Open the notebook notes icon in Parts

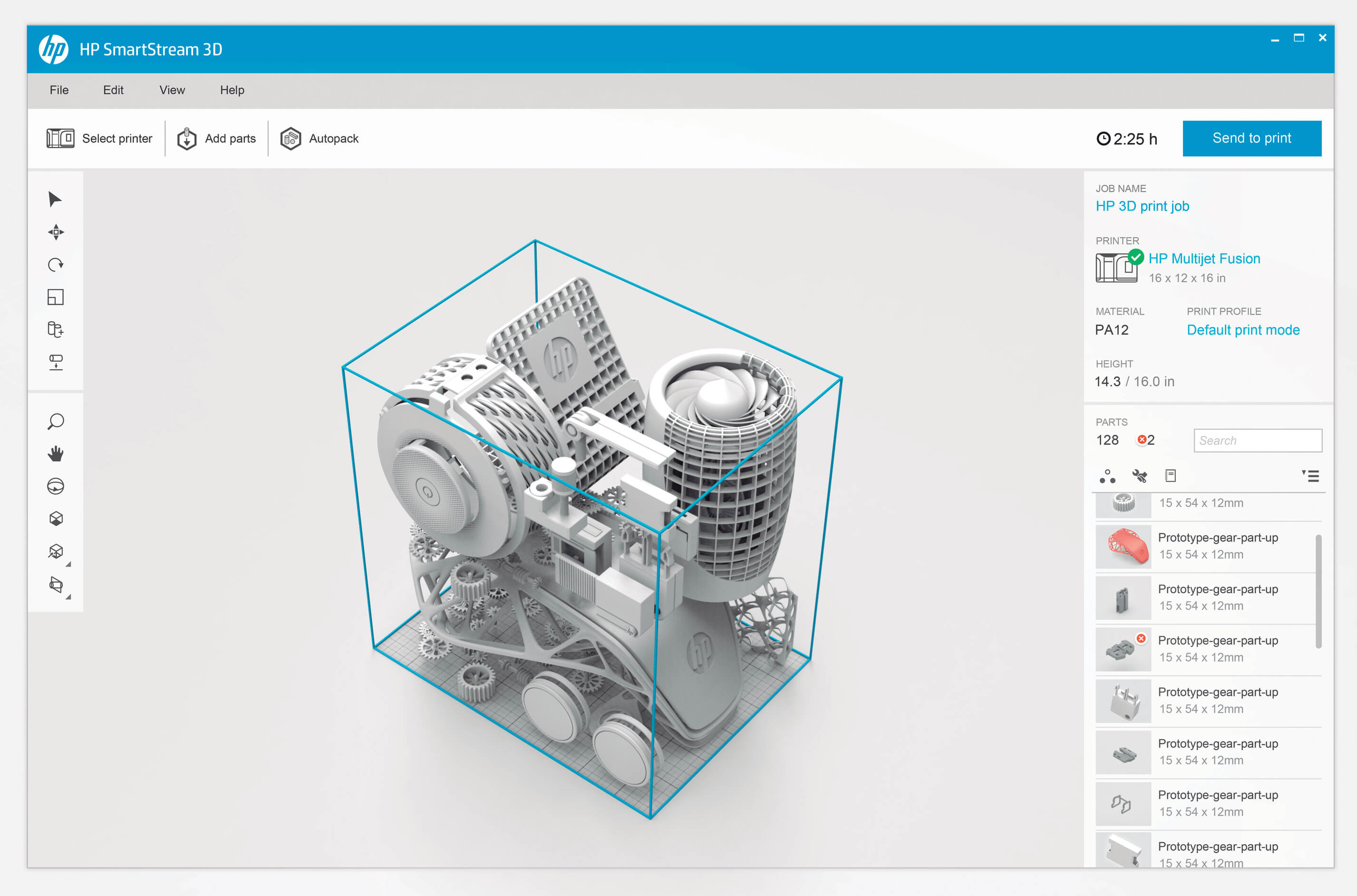point(1170,475)
